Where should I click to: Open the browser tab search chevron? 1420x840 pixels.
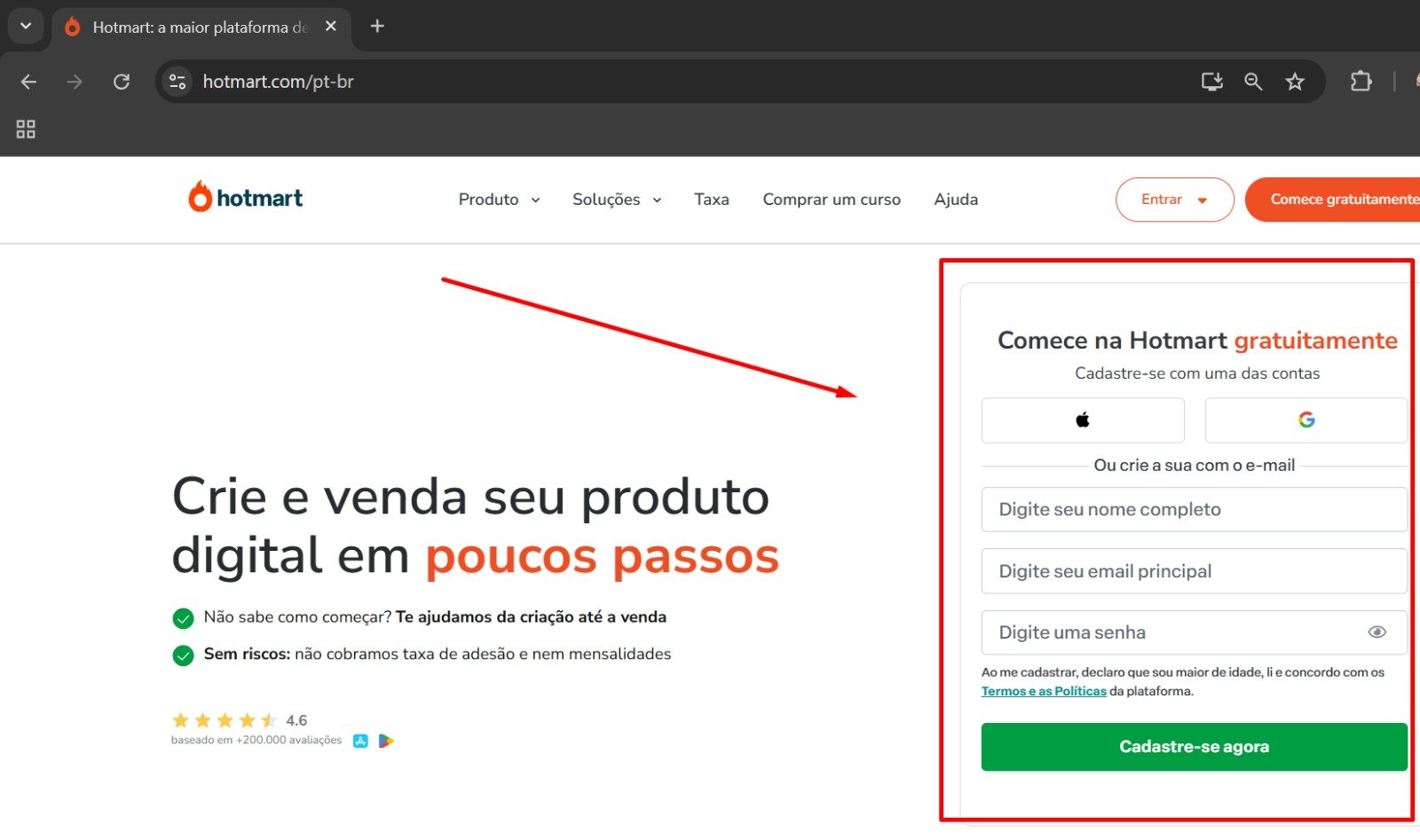pos(25,25)
